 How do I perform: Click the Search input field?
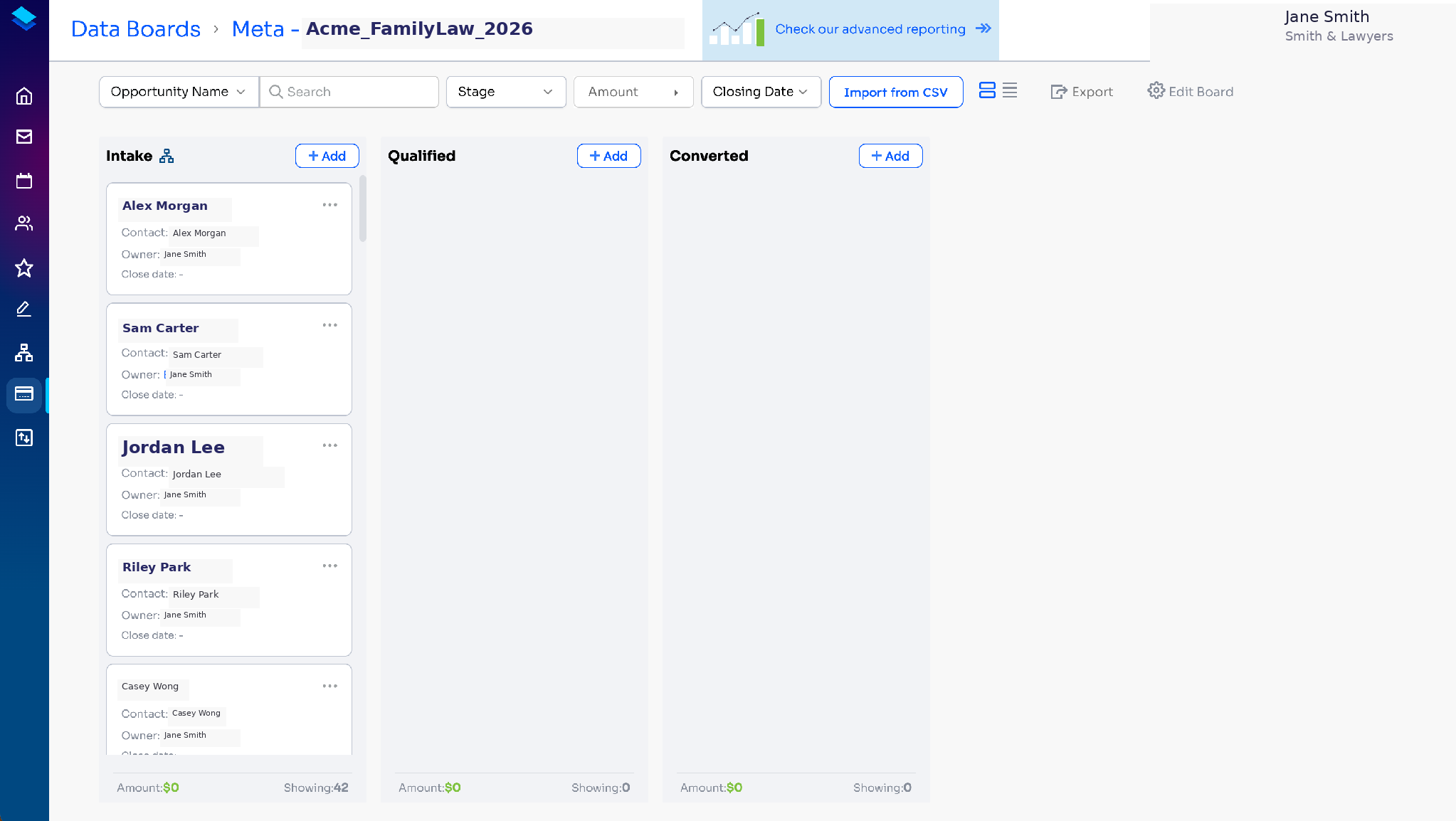(x=349, y=92)
